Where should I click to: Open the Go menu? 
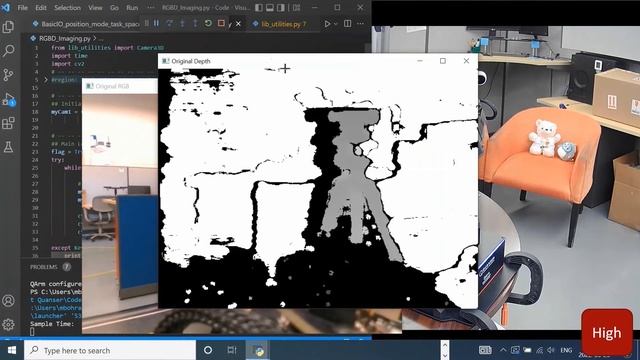(x=114, y=8)
